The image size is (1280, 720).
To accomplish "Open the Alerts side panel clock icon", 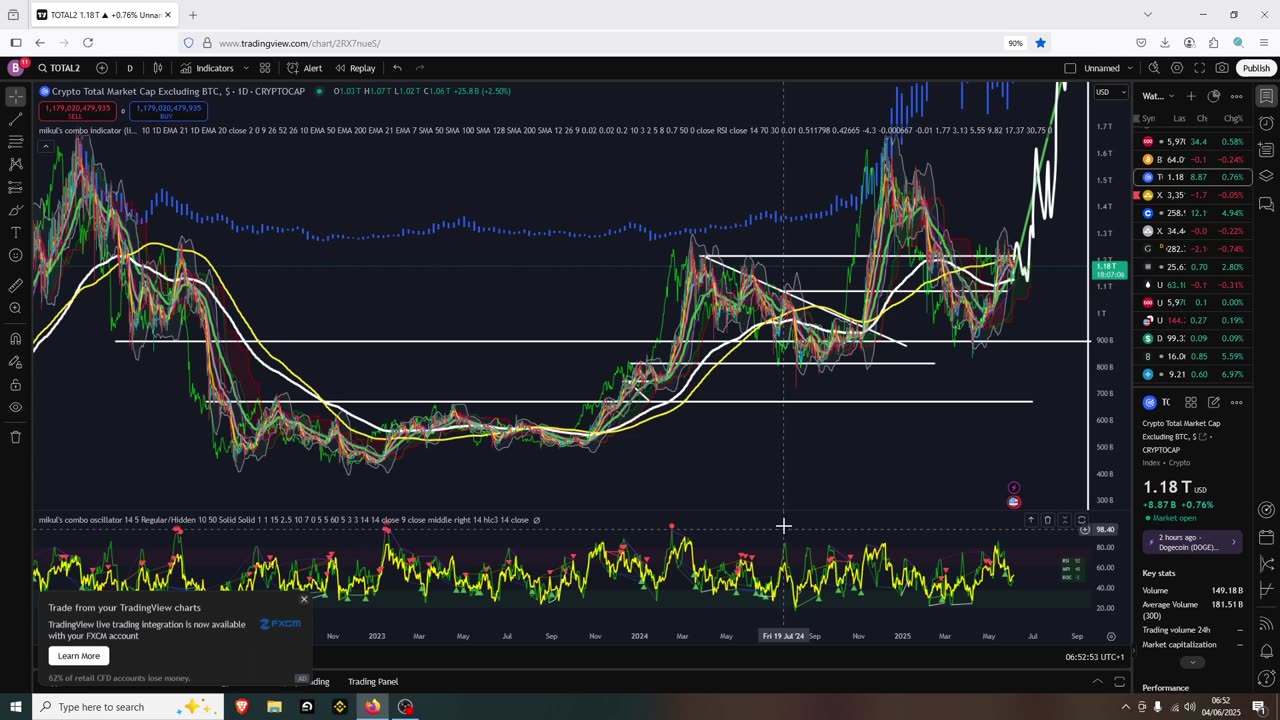I will [x=1266, y=123].
